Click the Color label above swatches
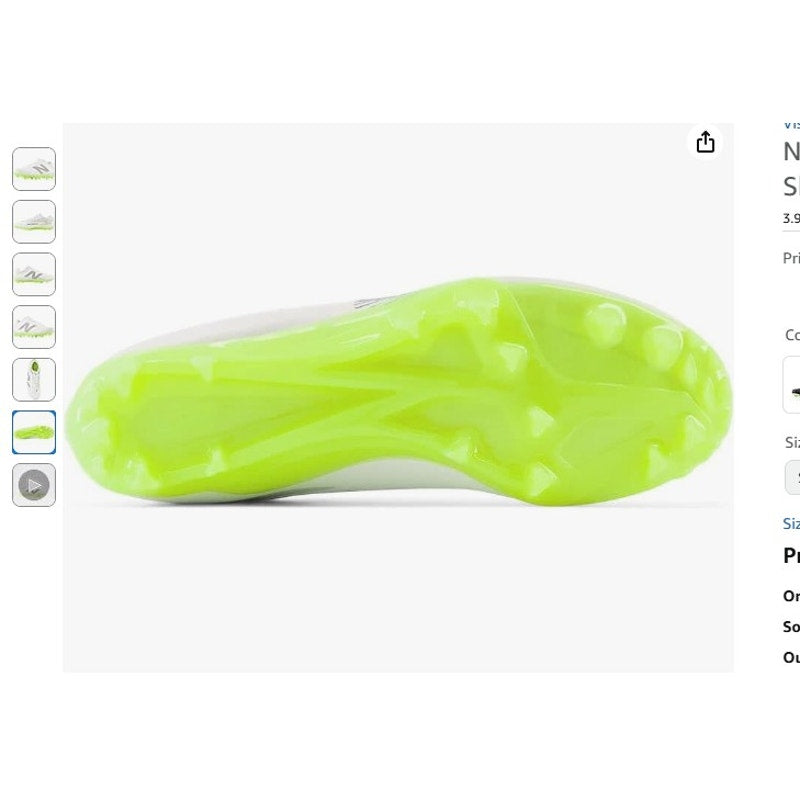800x800 pixels. [792, 335]
